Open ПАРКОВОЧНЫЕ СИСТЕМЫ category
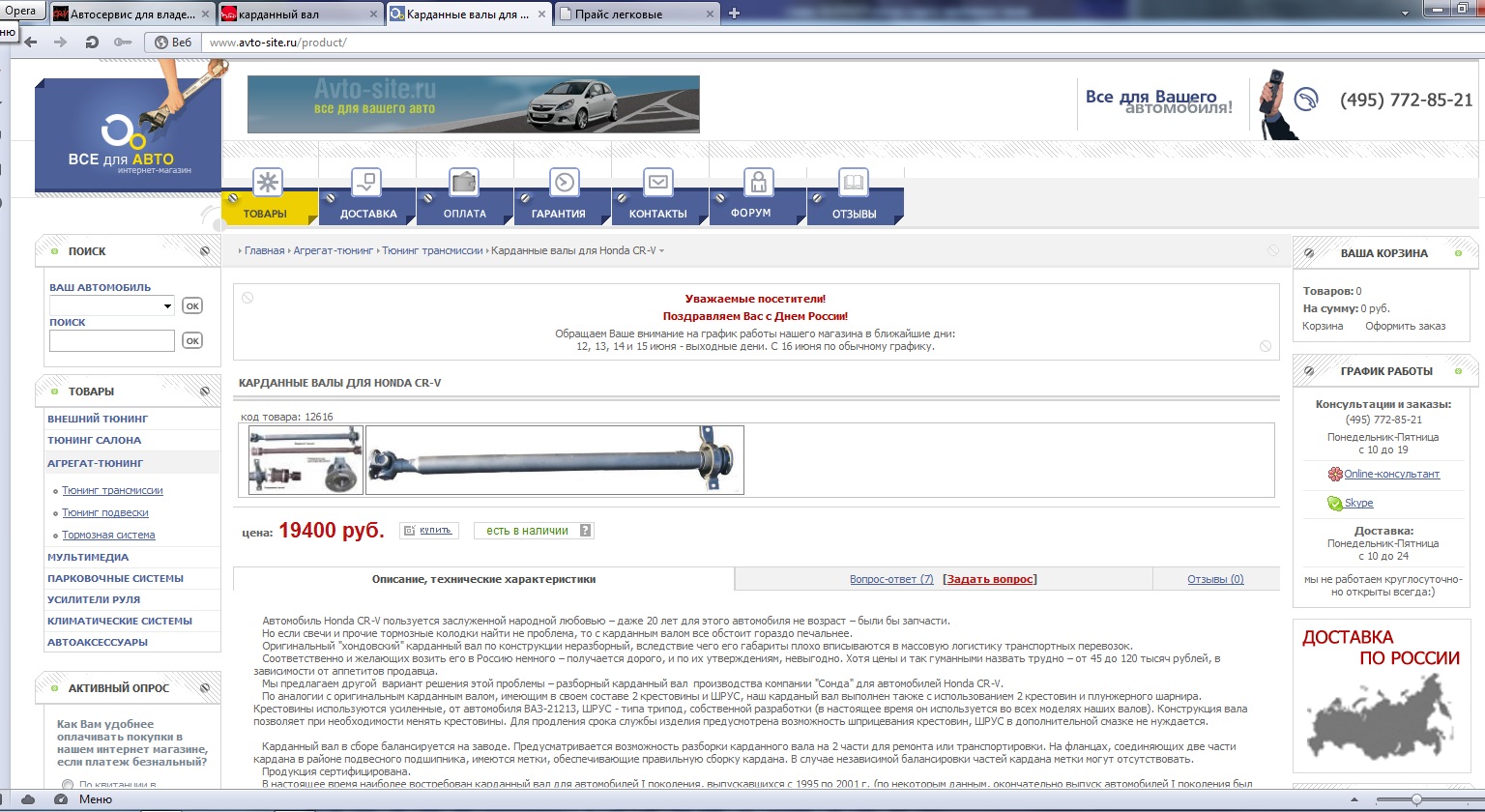This screenshot has width=1485, height=812. tap(115, 578)
